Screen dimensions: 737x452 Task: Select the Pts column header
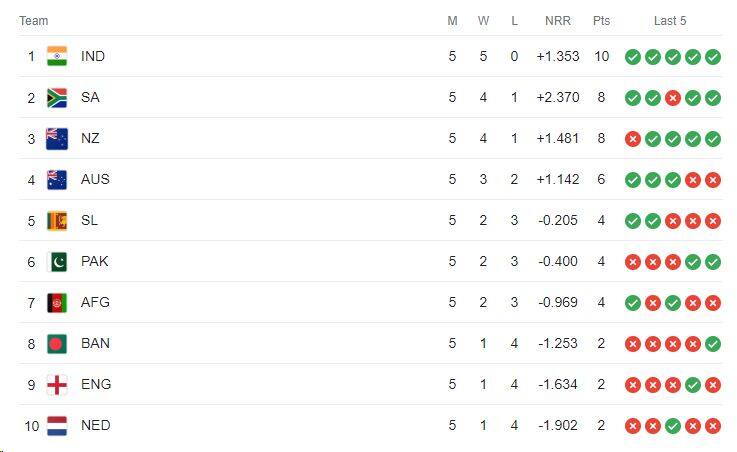(601, 21)
